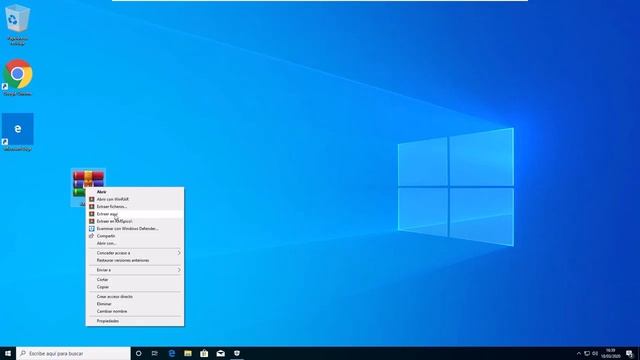
Task: Open the Action Center notifications icon
Action: [629, 353]
